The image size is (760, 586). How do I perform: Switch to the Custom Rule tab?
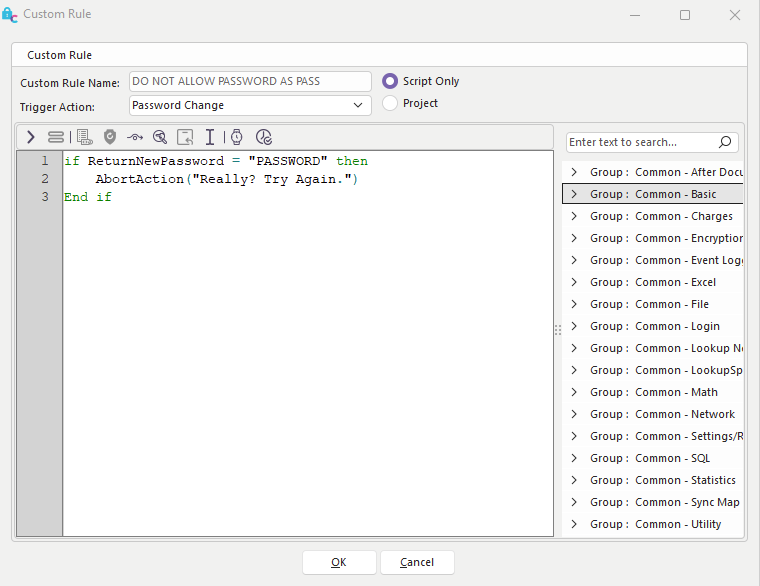coord(60,55)
